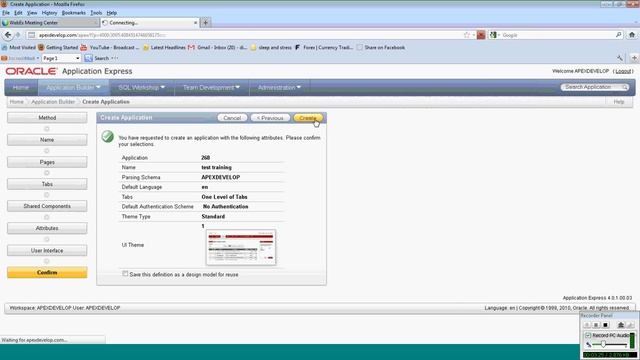Click the Create button
640x360 pixels.
click(308, 118)
